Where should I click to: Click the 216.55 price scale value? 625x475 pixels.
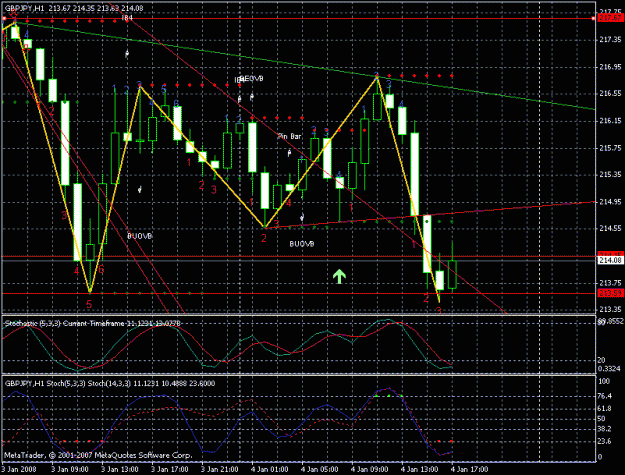point(610,94)
